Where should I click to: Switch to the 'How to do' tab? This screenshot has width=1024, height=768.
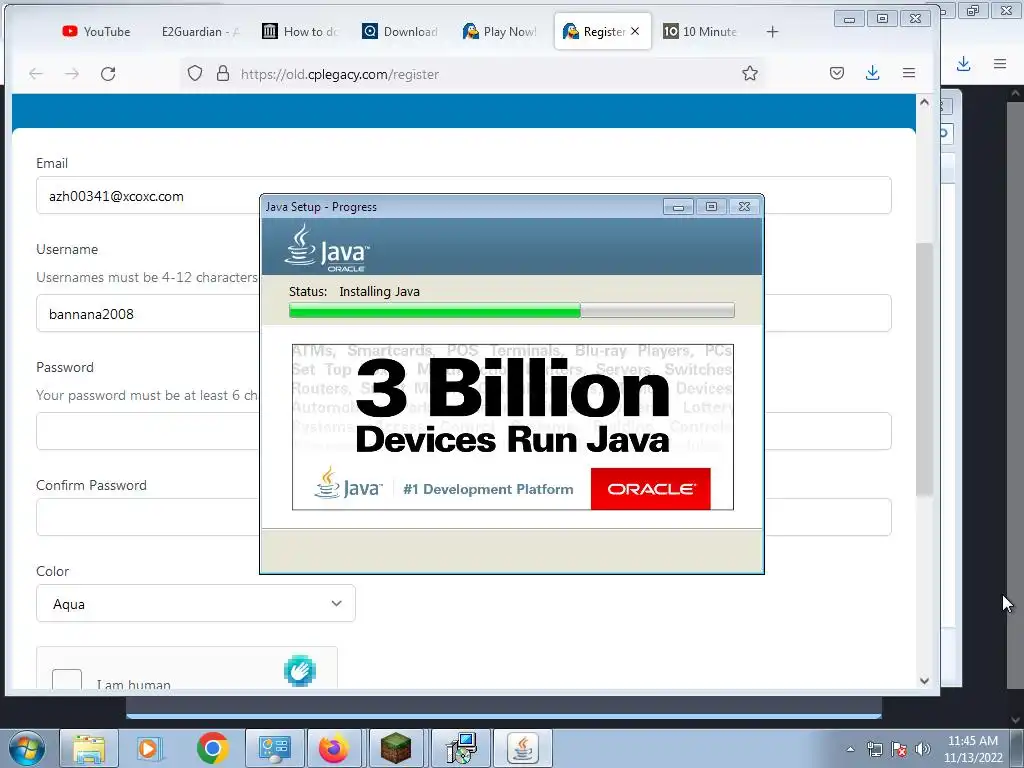(x=300, y=31)
